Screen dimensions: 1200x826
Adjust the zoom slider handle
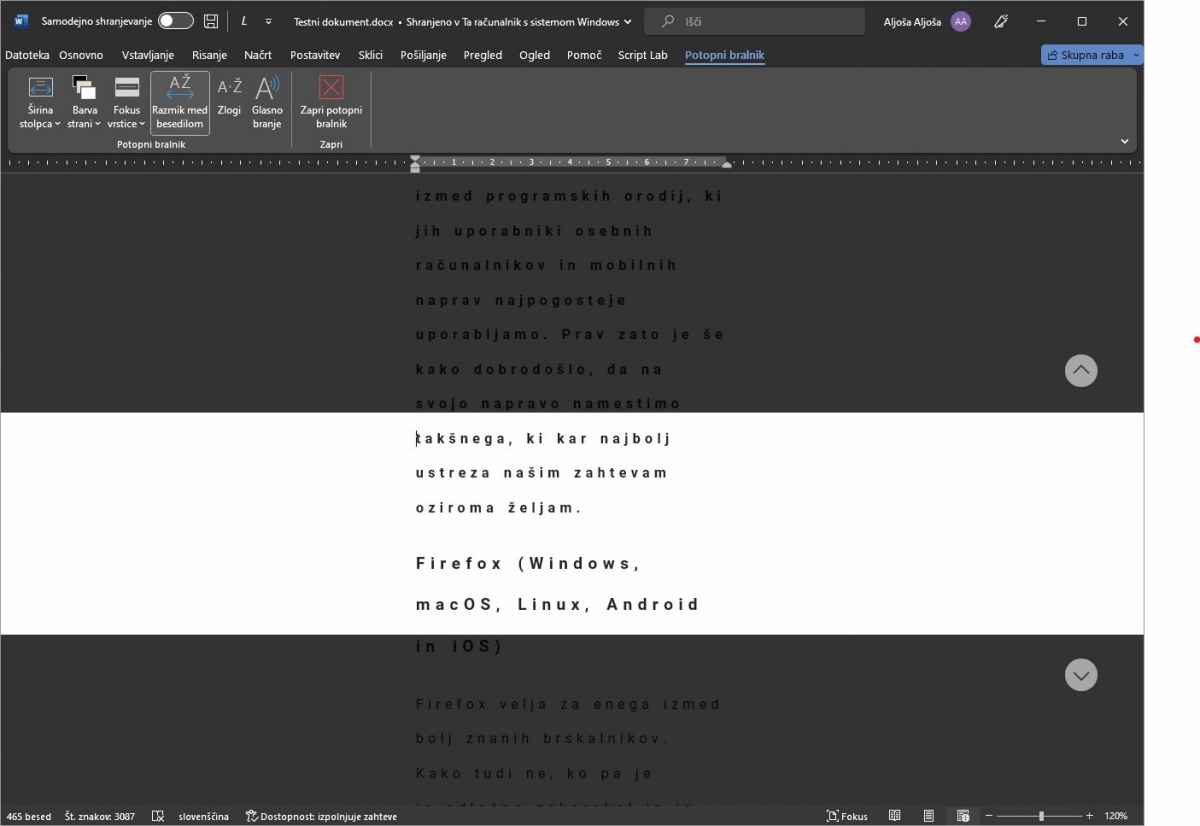point(1041,816)
